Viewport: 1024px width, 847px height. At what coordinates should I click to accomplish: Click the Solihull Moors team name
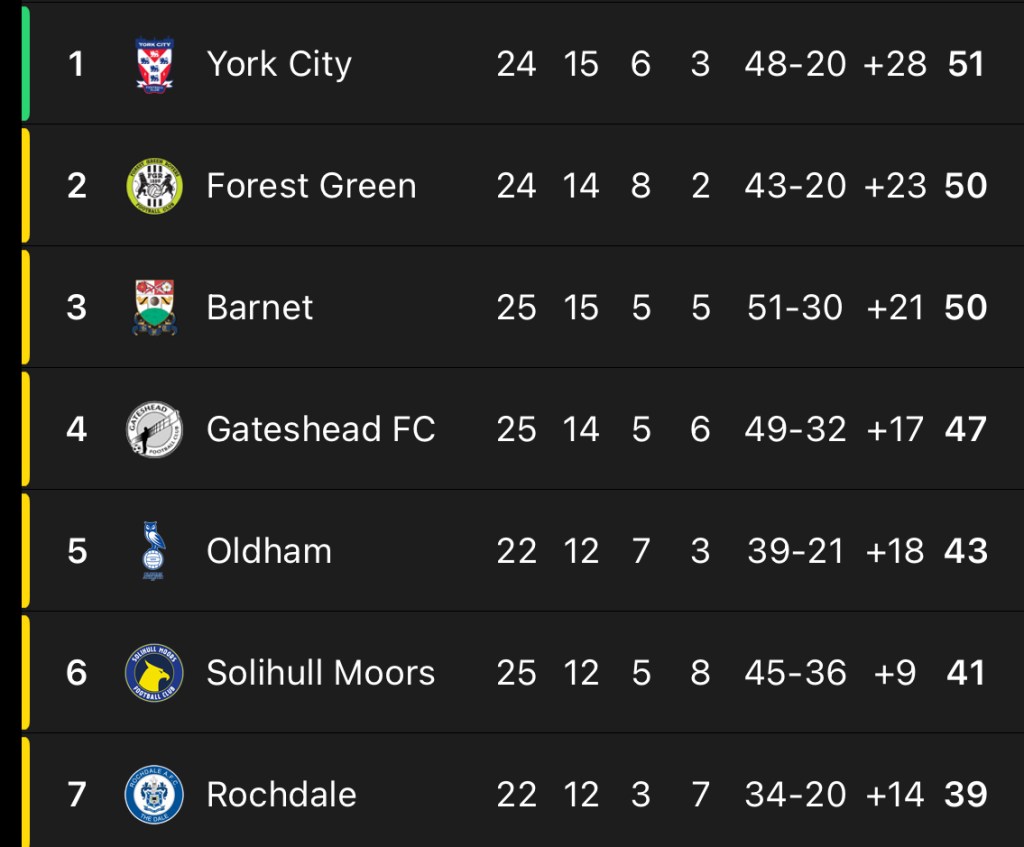click(321, 673)
